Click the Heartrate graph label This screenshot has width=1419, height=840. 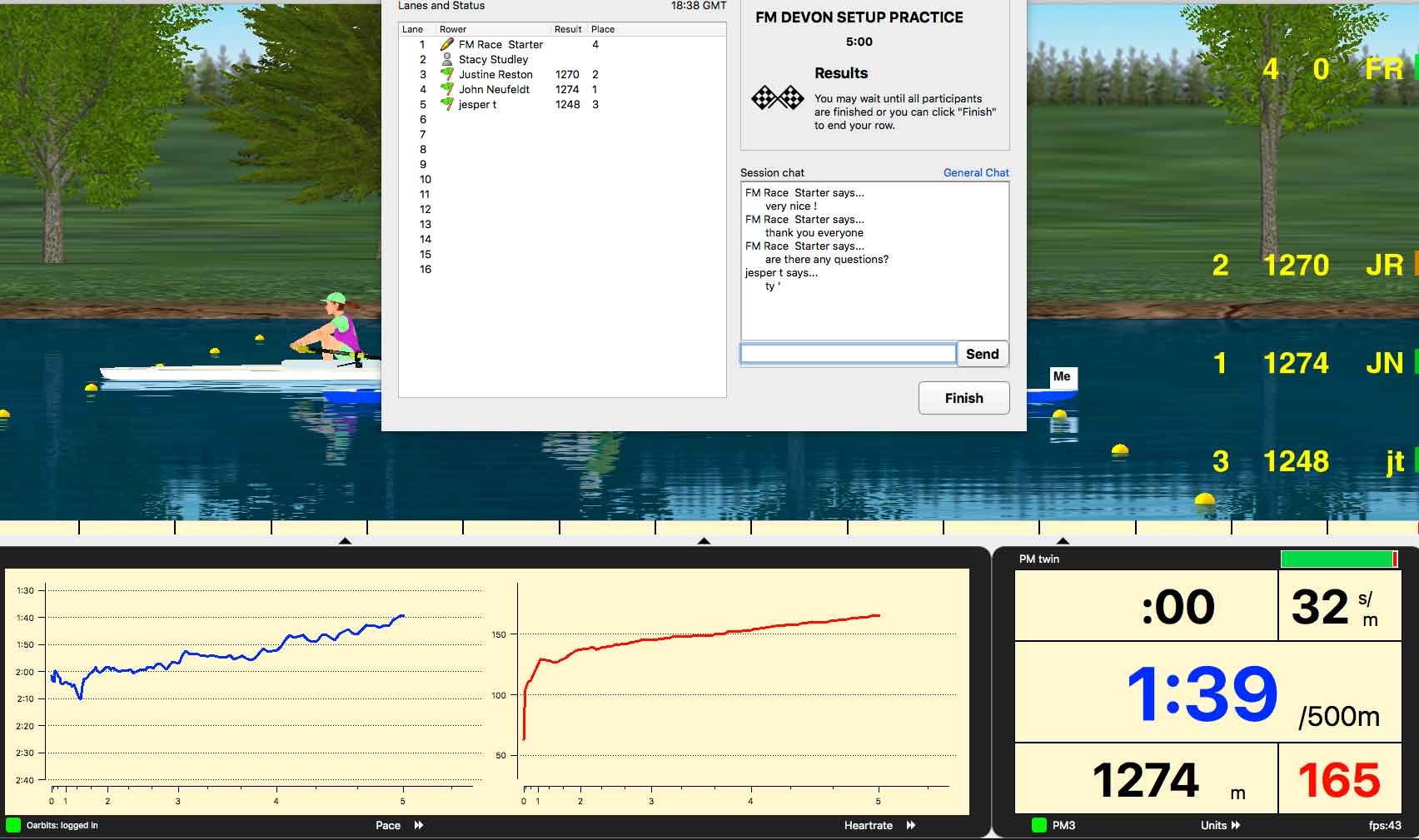pos(868,825)
